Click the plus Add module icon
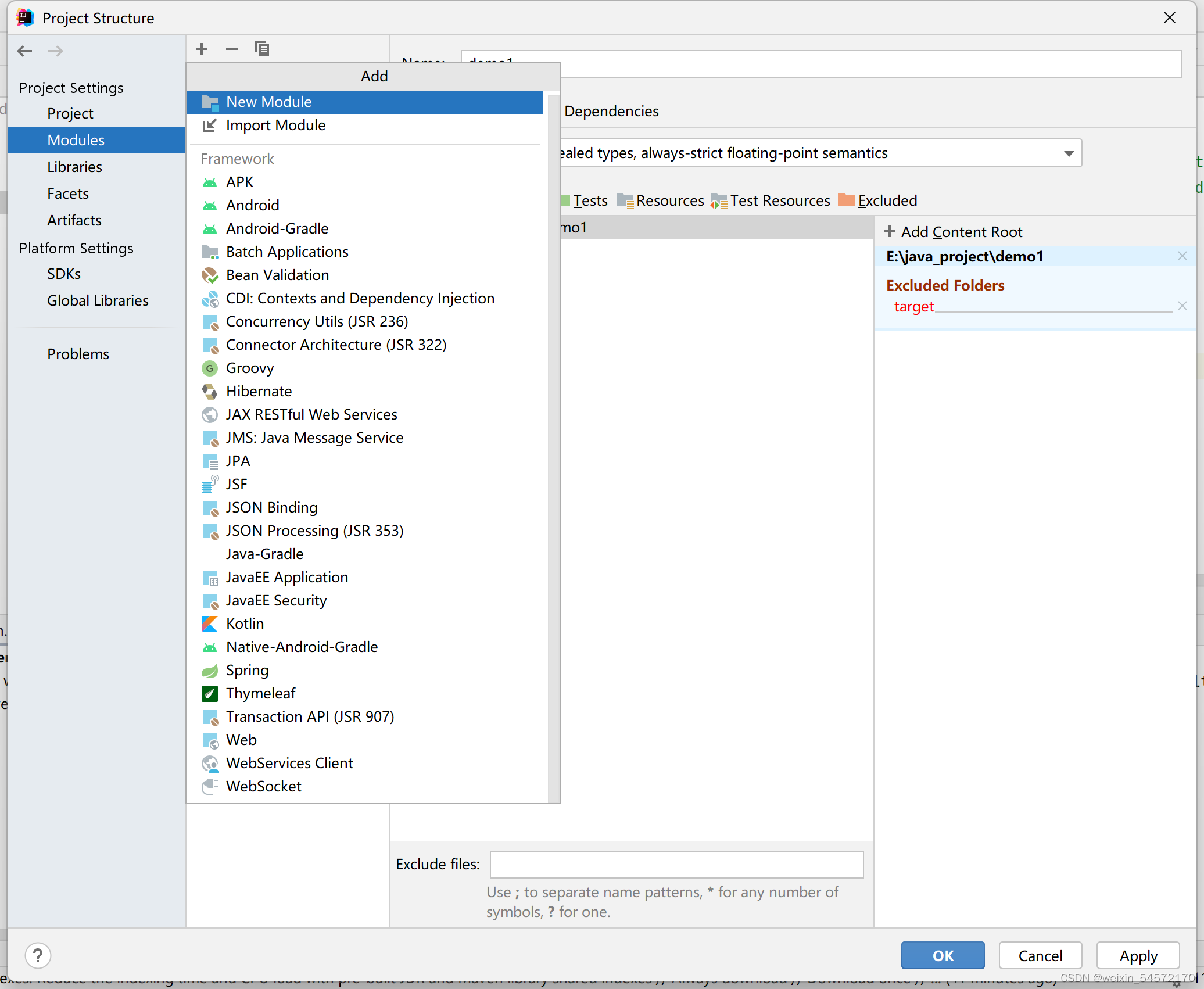 click(202, 49)
